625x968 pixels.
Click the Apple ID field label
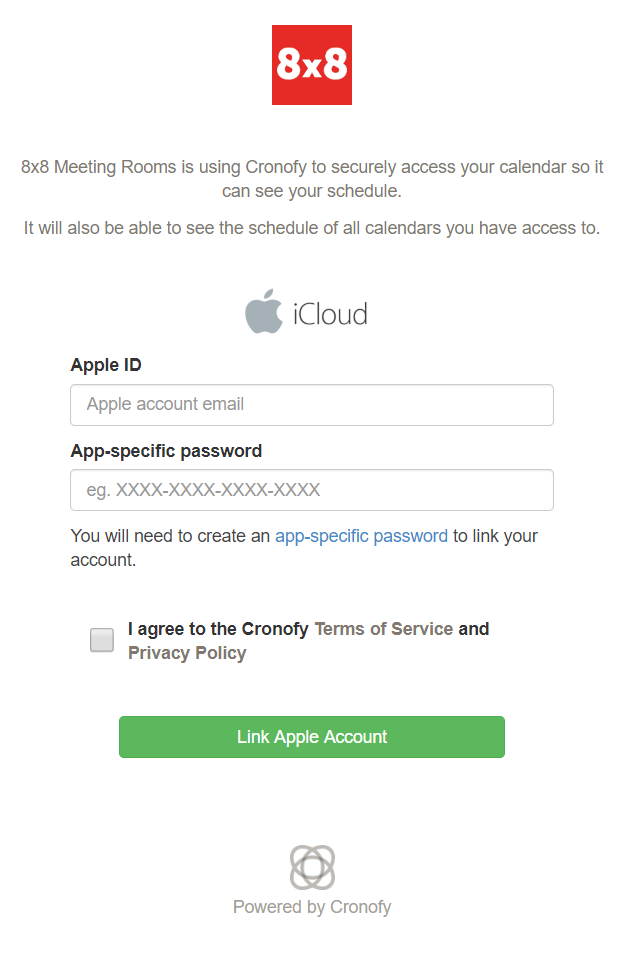106,365
